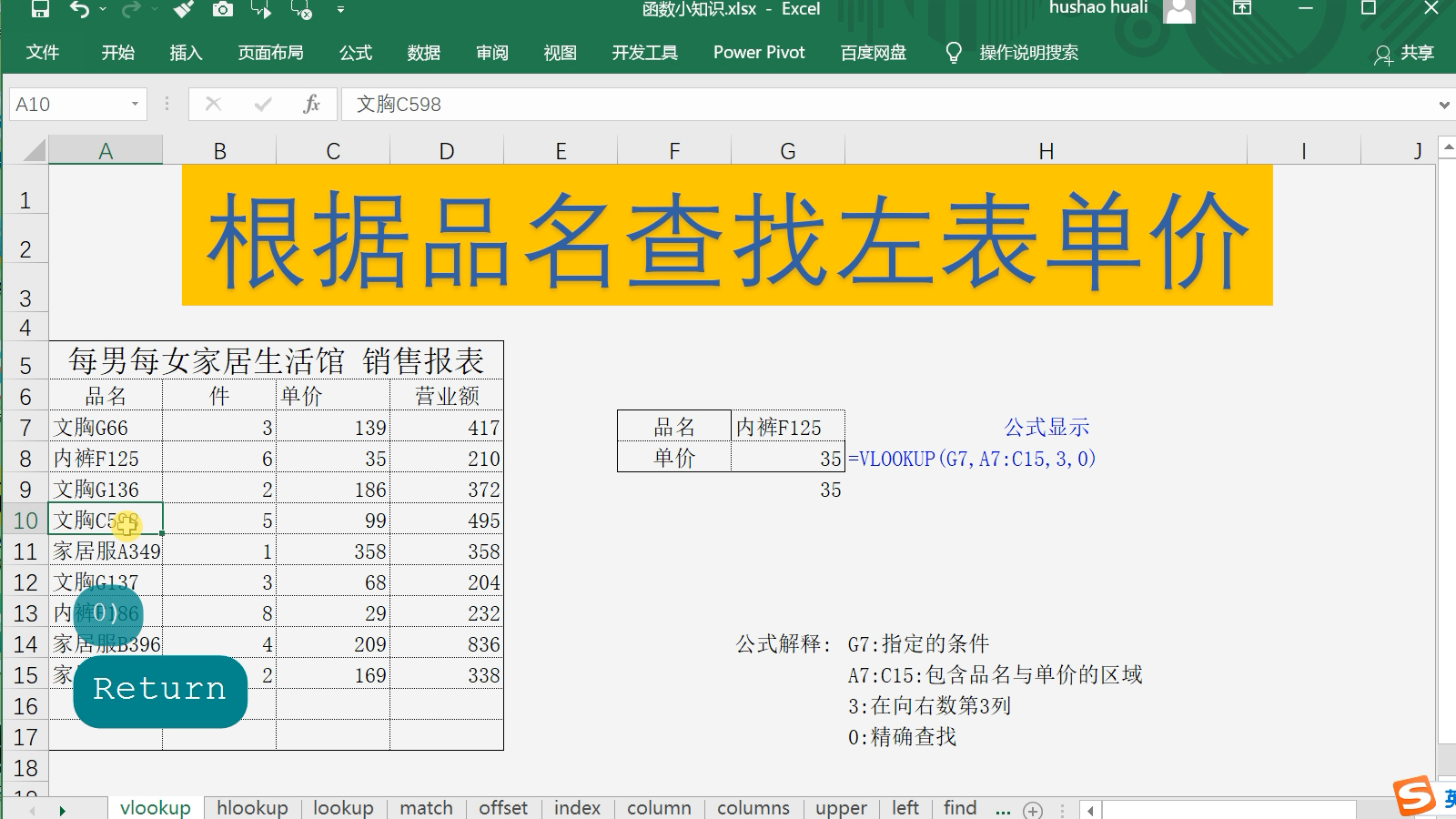Switch to the lookup sheet tab
1456x819 pixels.
(x=343, y=807)
